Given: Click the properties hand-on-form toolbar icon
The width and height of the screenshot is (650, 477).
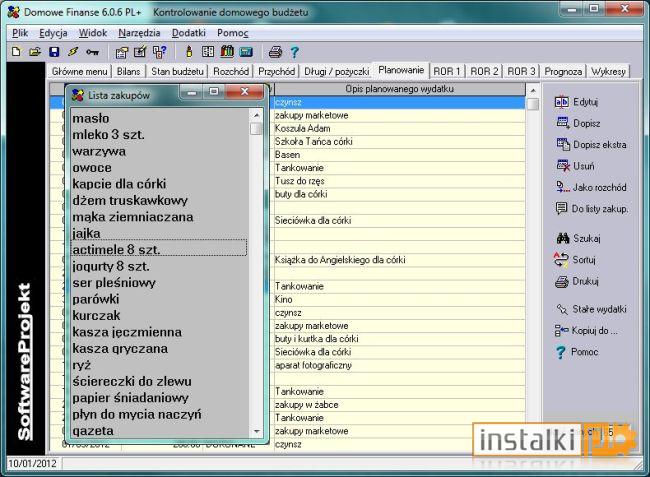Looking at the screenshot, I should [121, 52].
